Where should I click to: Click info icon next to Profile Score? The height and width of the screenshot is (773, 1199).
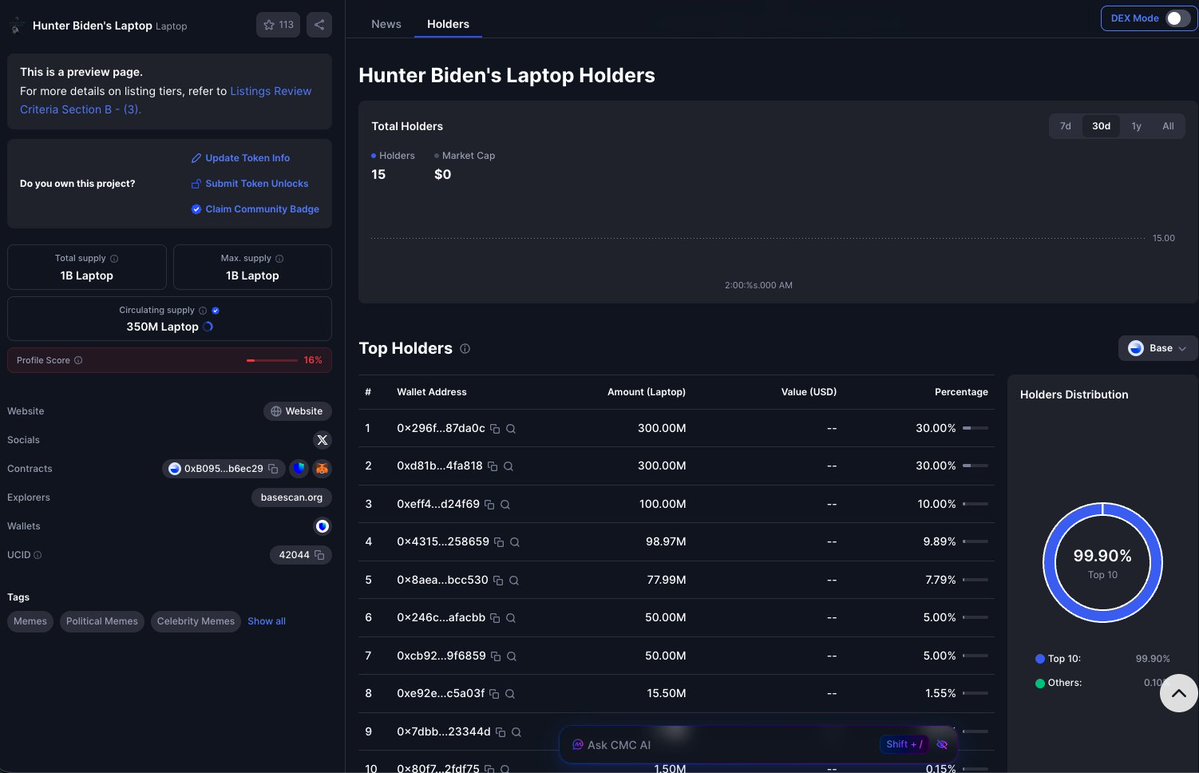(78, 360)
